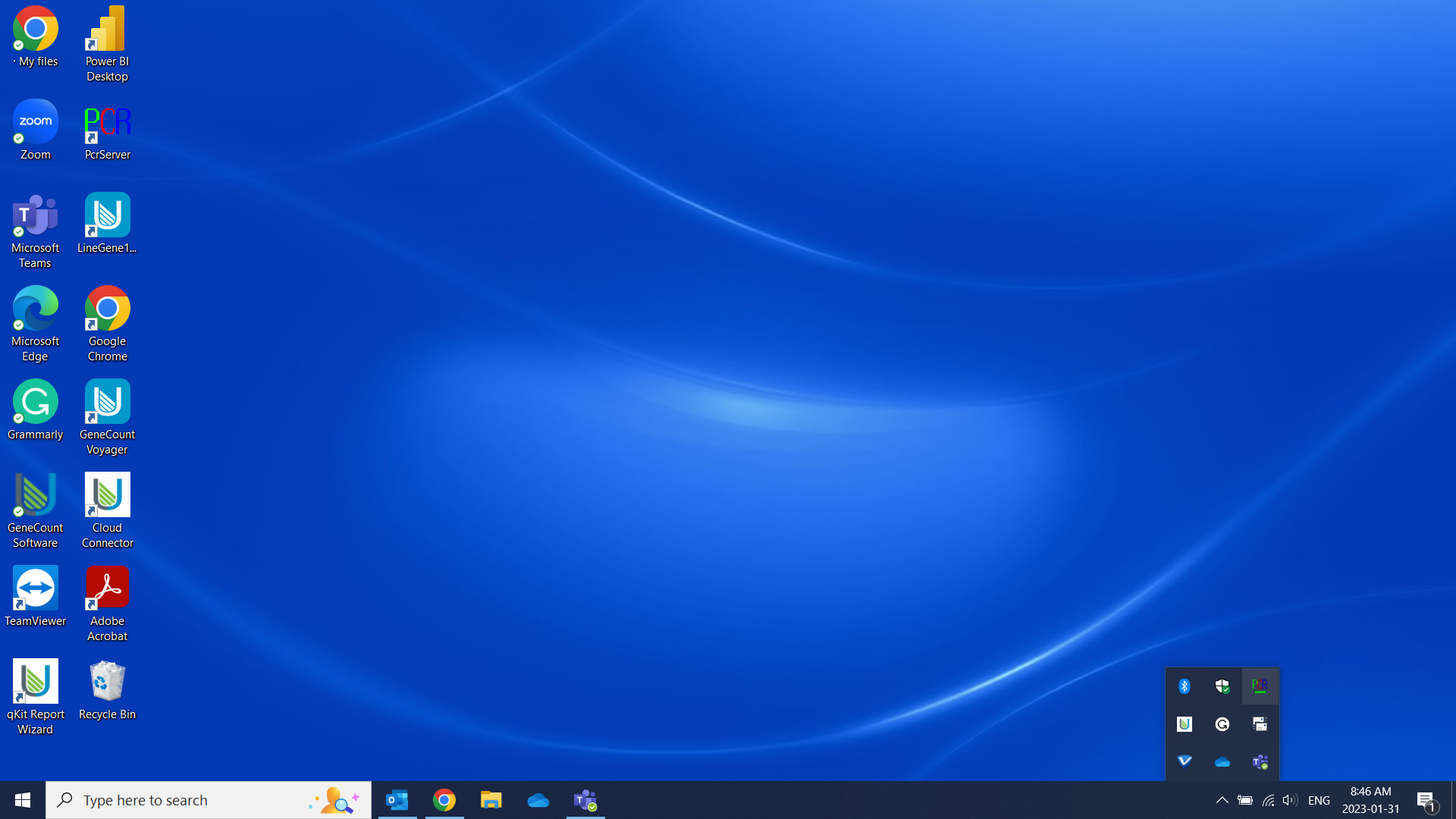Open the Wi-Fi network flyout

1268,800
